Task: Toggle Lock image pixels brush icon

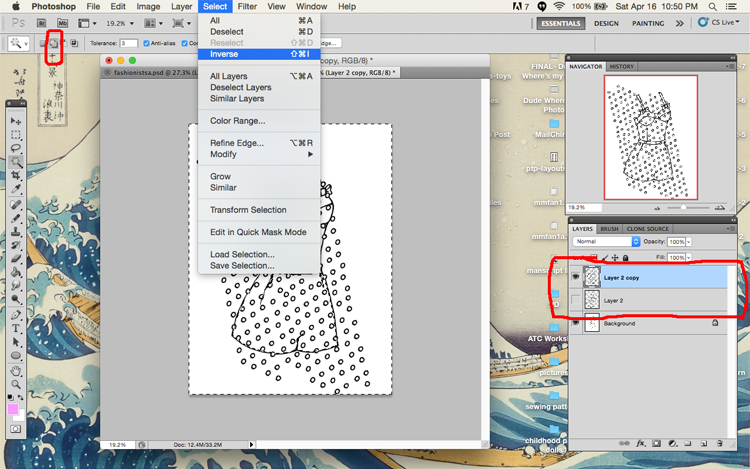Action: click(x=605, y=258)
